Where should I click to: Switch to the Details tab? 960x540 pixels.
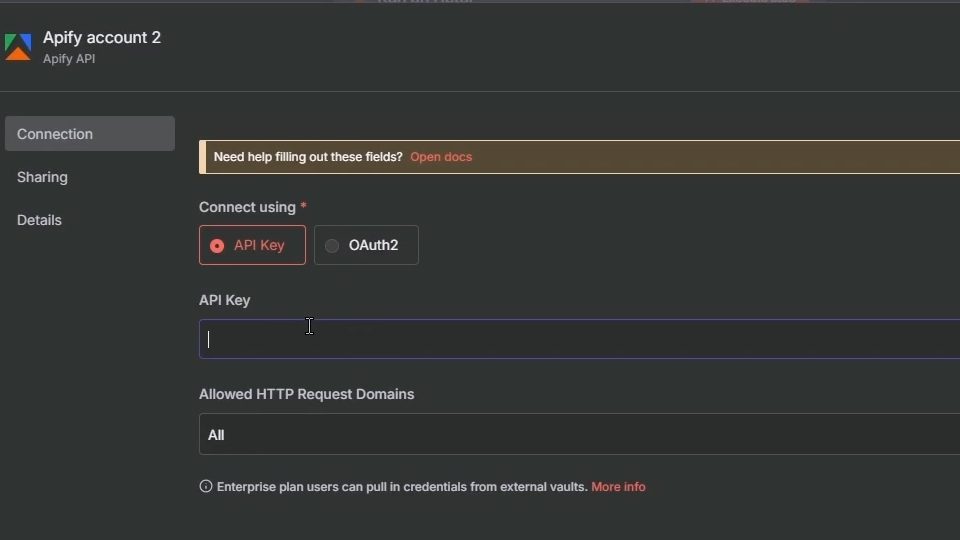(39, 220)
